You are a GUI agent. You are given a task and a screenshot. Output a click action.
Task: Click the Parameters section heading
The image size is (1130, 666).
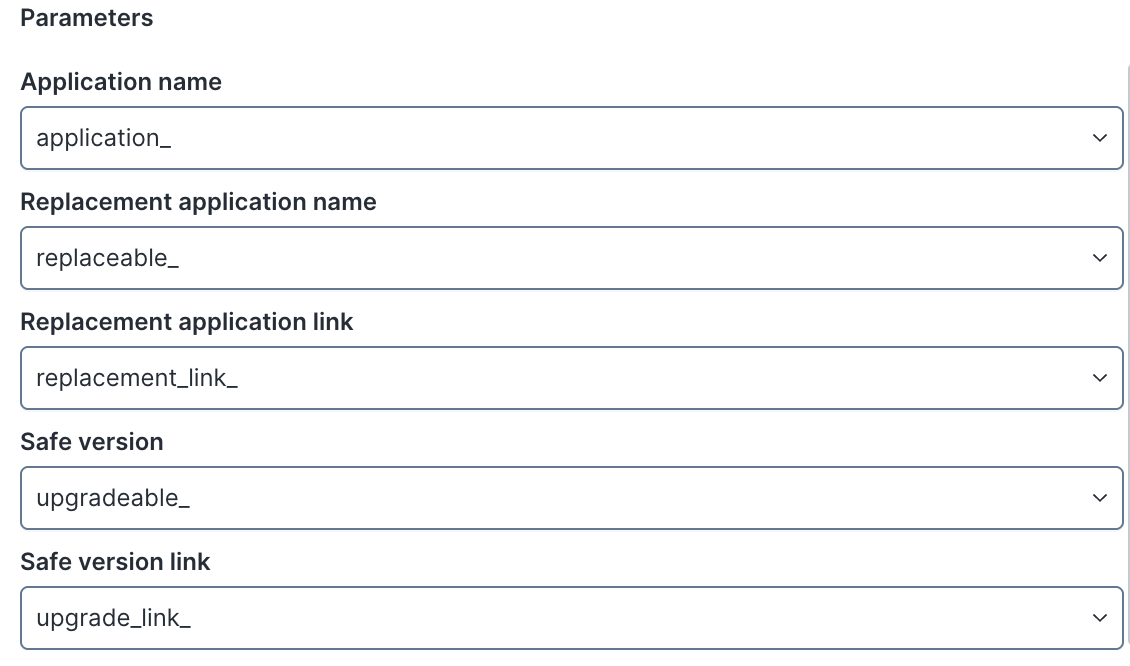point(87,18)
